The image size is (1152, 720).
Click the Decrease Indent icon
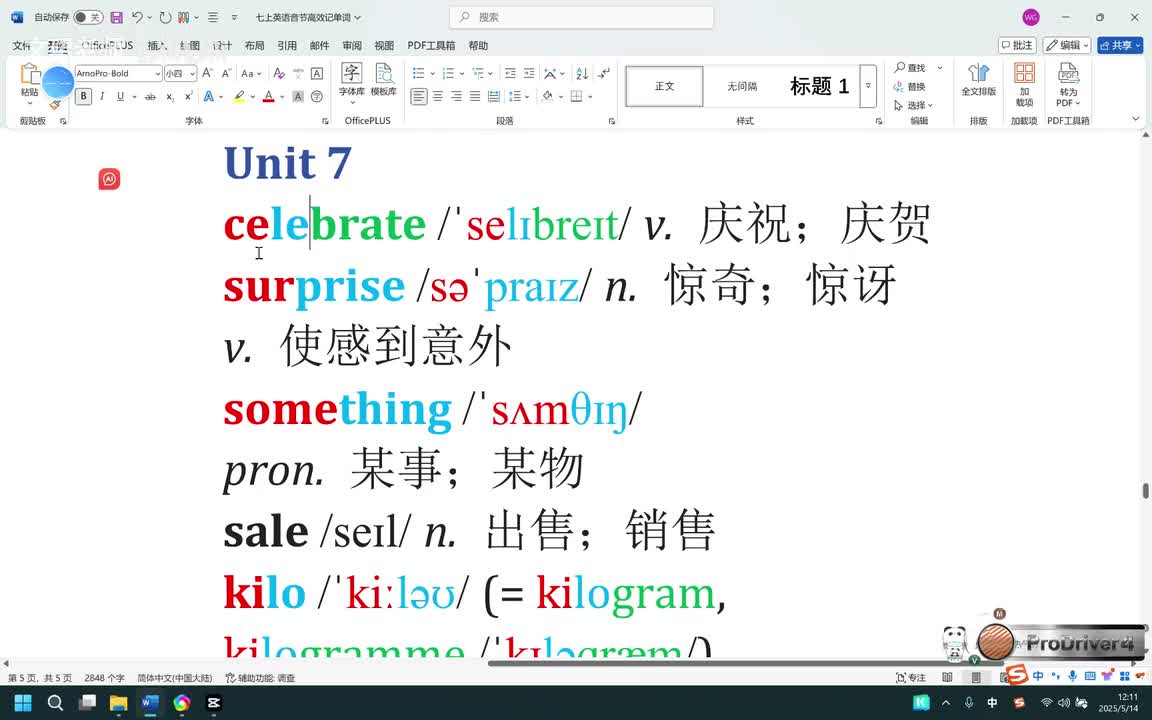point(510,73)
